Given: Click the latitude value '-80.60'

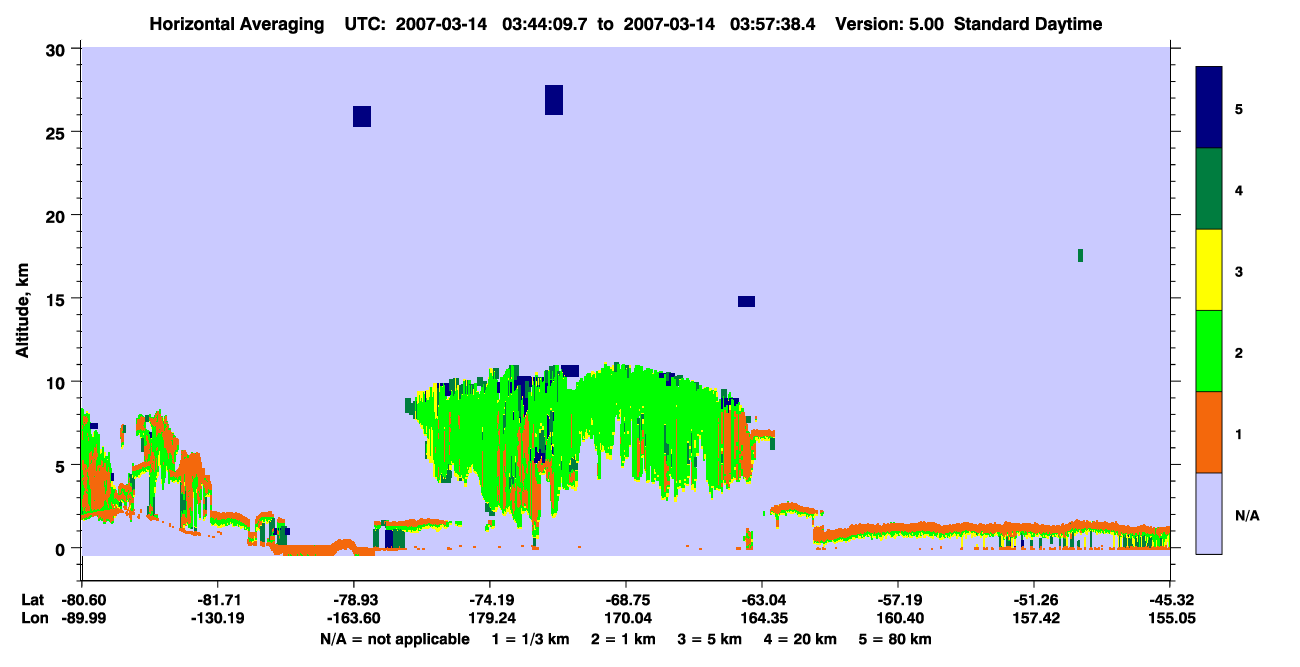Looking at the screenshot, I should 82,600.
